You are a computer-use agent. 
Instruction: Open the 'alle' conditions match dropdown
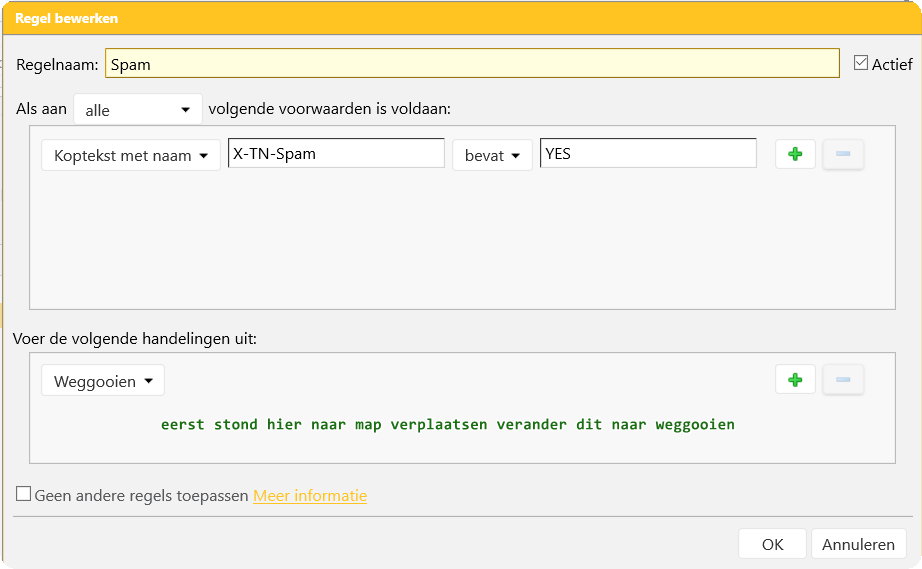(x=138, y=110)
